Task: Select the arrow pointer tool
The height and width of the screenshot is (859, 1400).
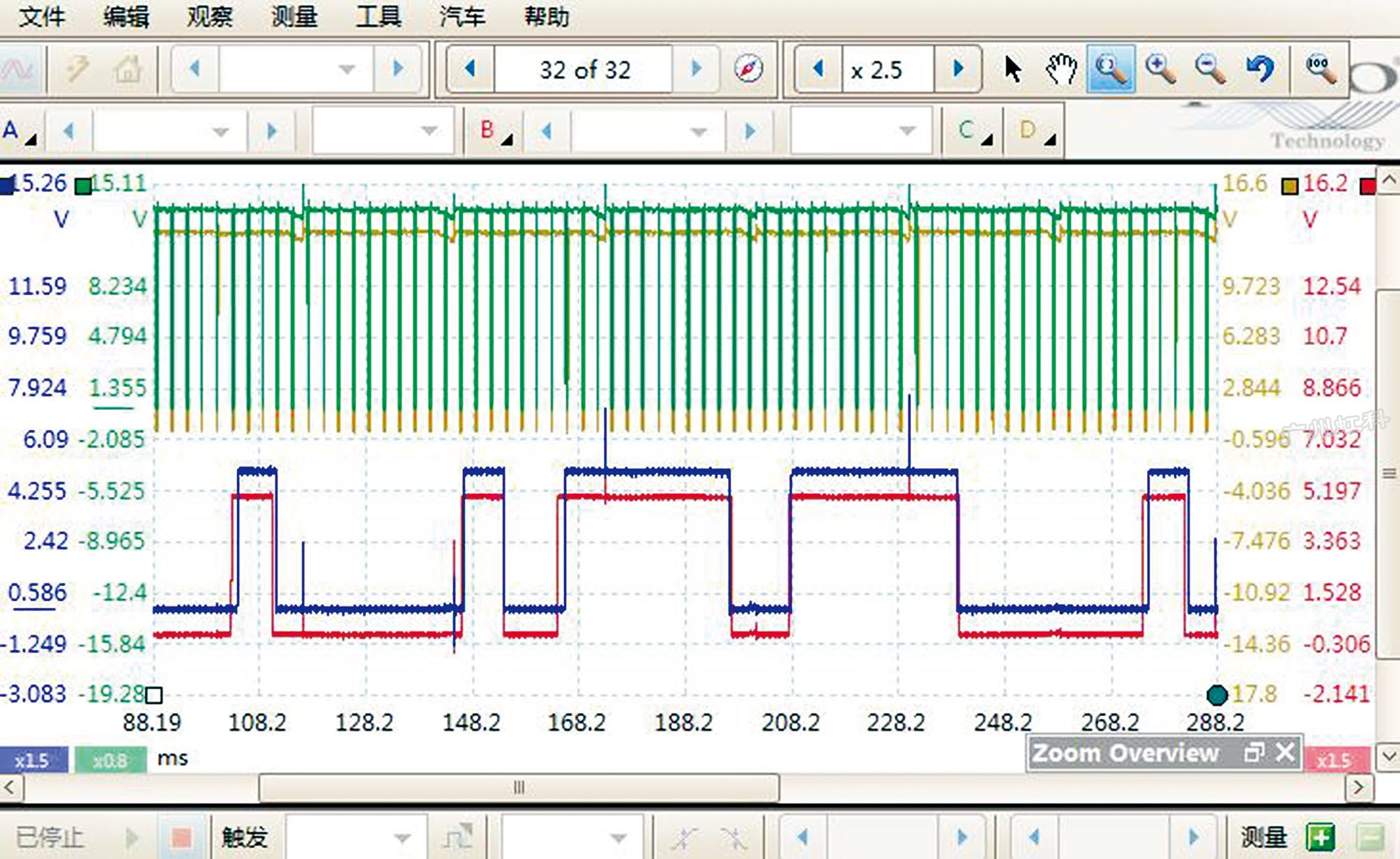Action: [x=1012, y=69]
